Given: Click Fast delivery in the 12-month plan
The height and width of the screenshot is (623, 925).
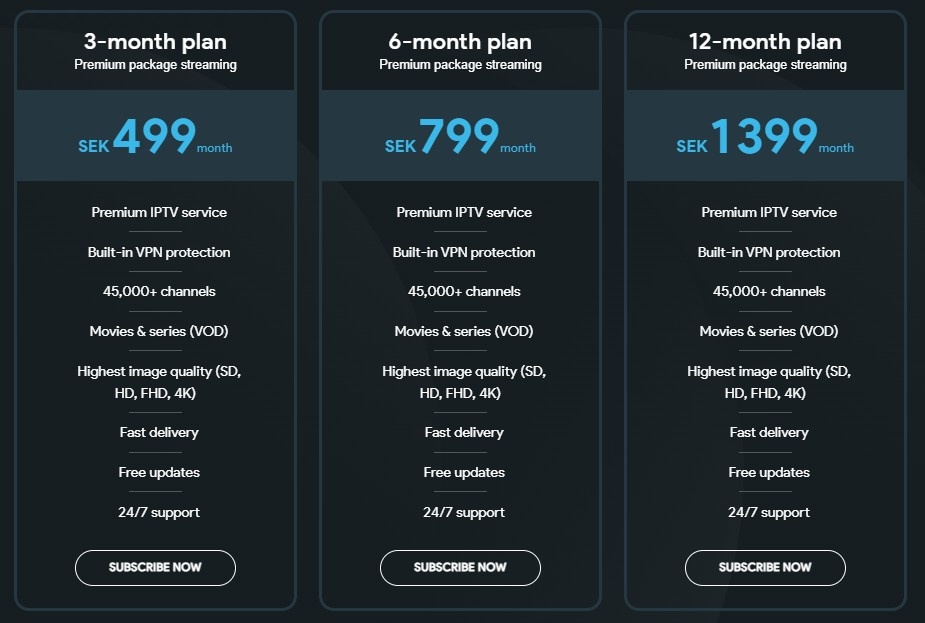Looking at the screenshot, I should pyautogui.click(x=765, y=432).
